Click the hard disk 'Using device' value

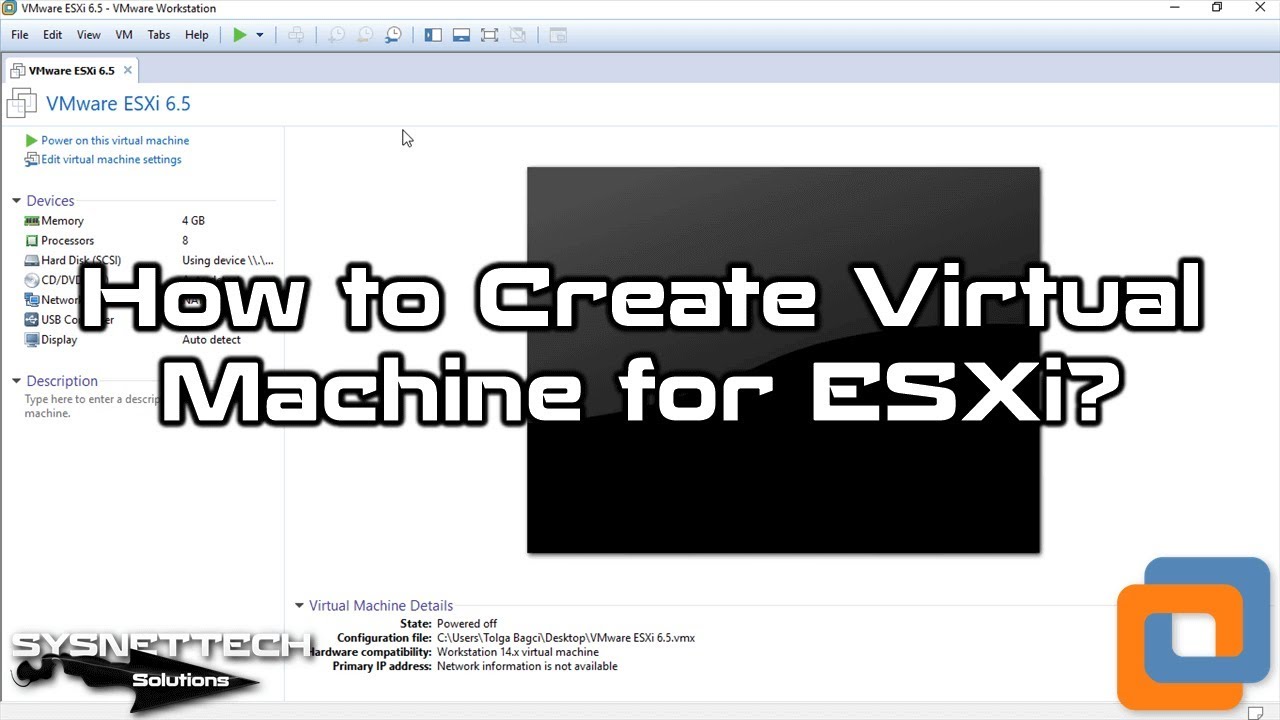coord(227,261)
